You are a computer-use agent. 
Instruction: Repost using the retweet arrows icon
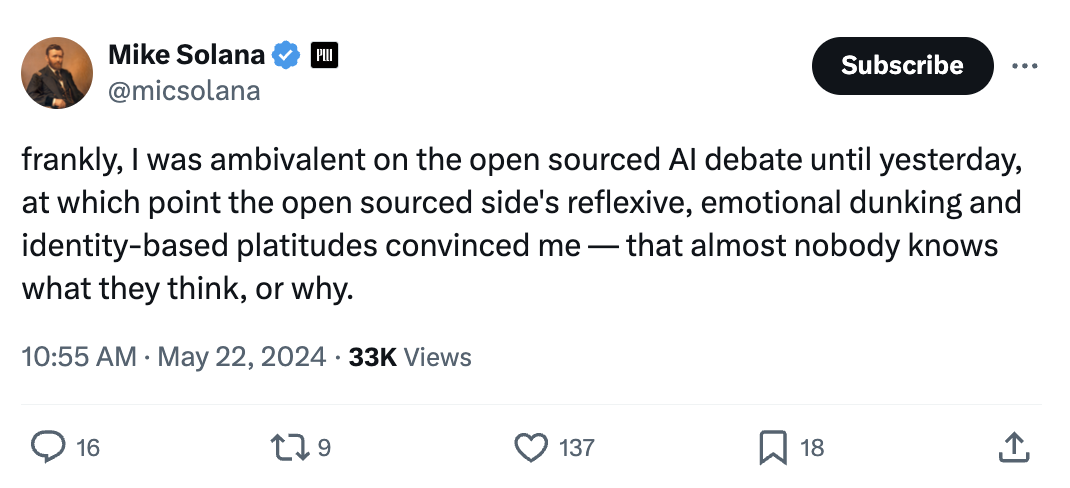[x=291, y=447]
